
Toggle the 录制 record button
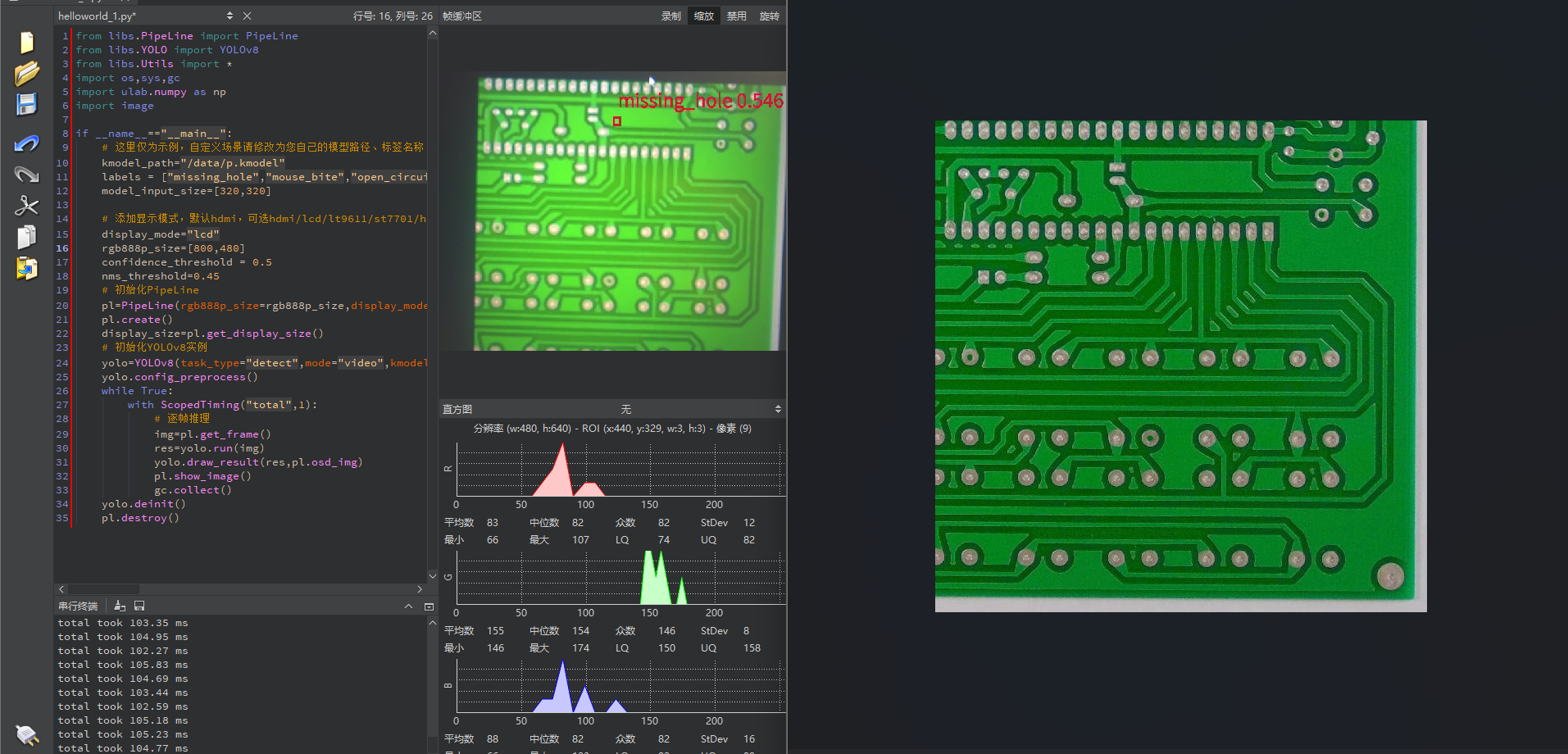coord(670,16)
